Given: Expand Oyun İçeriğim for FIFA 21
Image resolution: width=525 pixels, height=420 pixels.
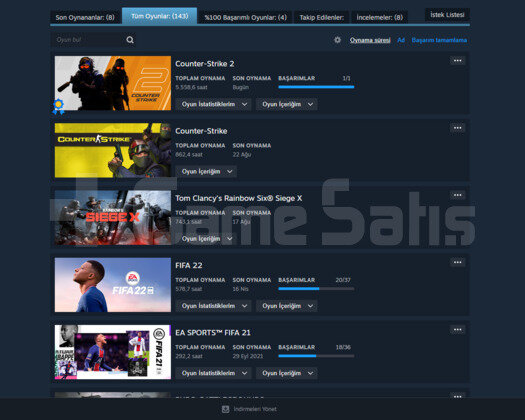Looking at the screenshot, I should (x=287, y=373).
